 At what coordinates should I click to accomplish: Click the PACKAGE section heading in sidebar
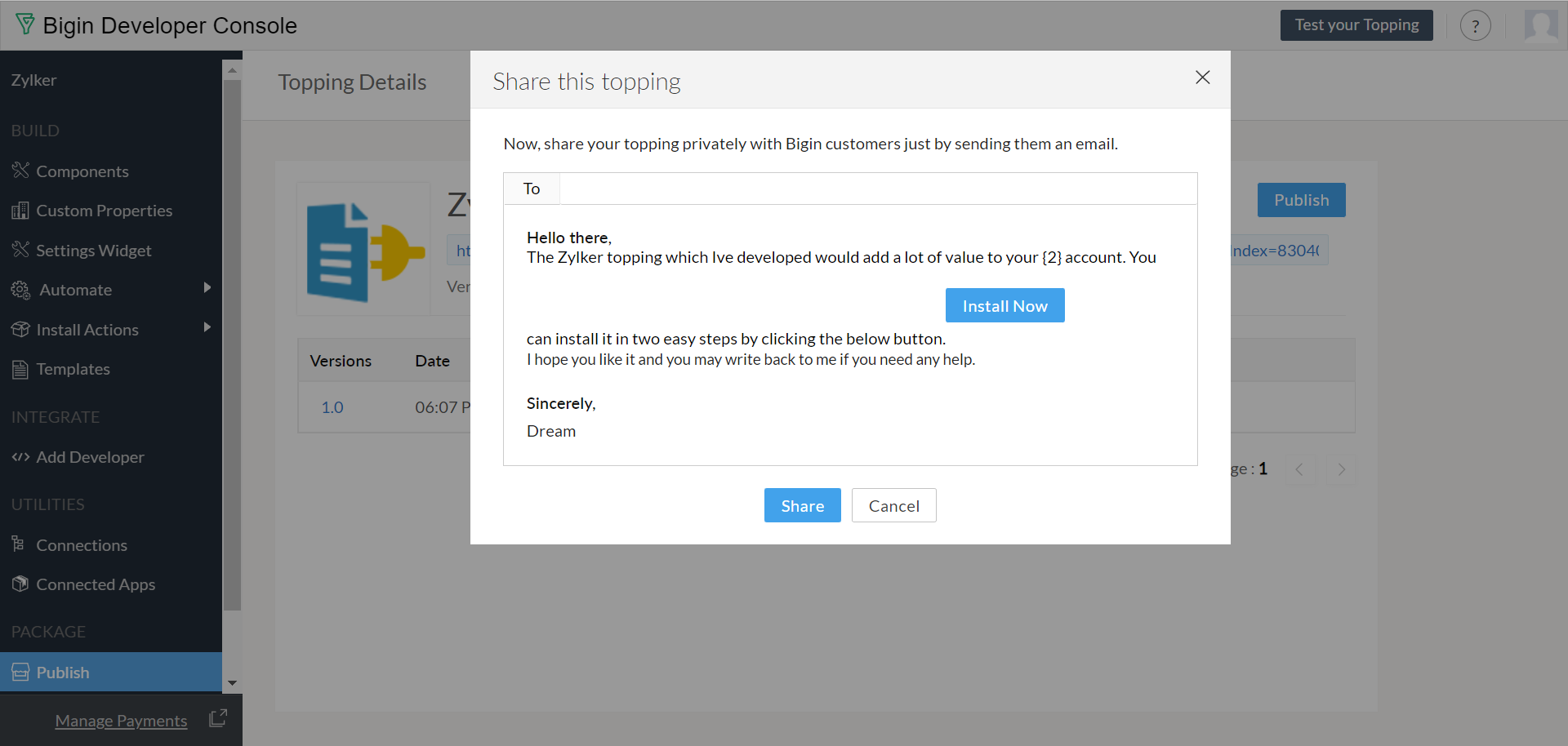coord(48,632)
